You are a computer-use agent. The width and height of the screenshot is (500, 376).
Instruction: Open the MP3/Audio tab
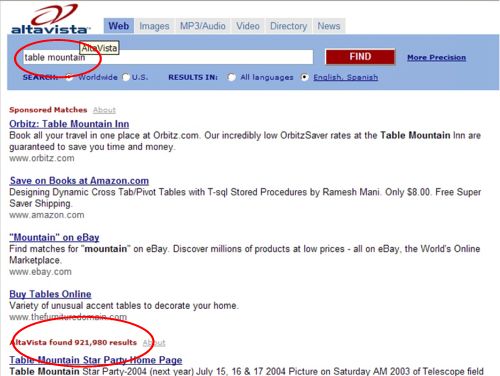pyautogui.click(x=203, y=26)
